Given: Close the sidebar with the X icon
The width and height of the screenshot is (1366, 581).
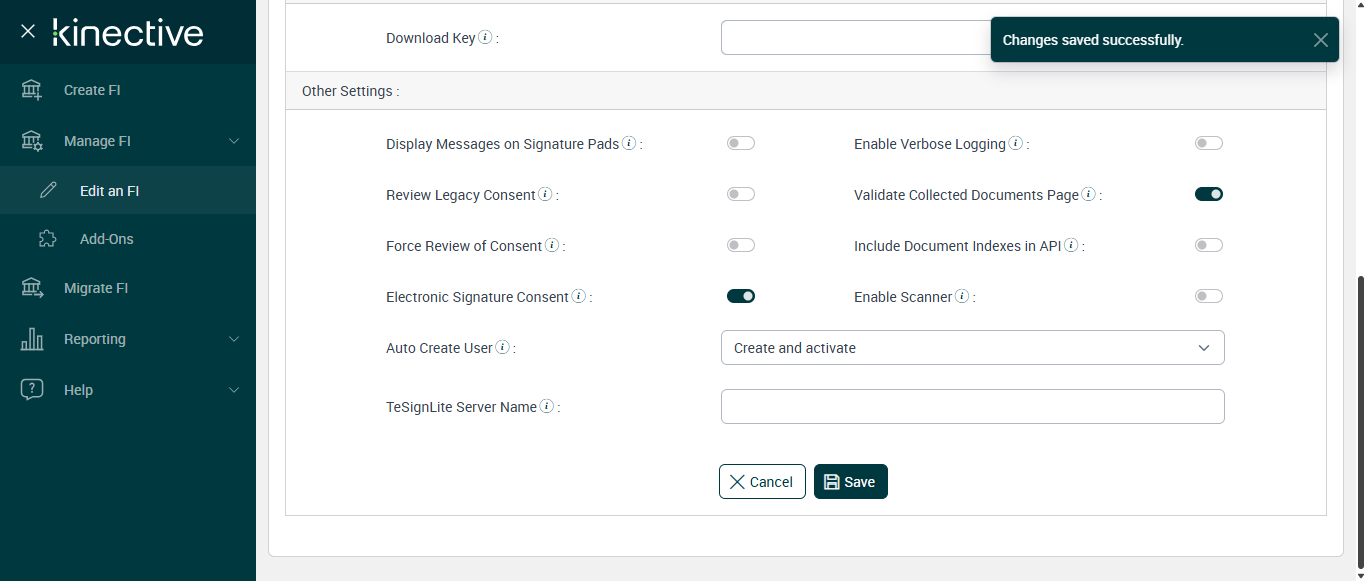Looking at the screenshot, I should 28,31.
